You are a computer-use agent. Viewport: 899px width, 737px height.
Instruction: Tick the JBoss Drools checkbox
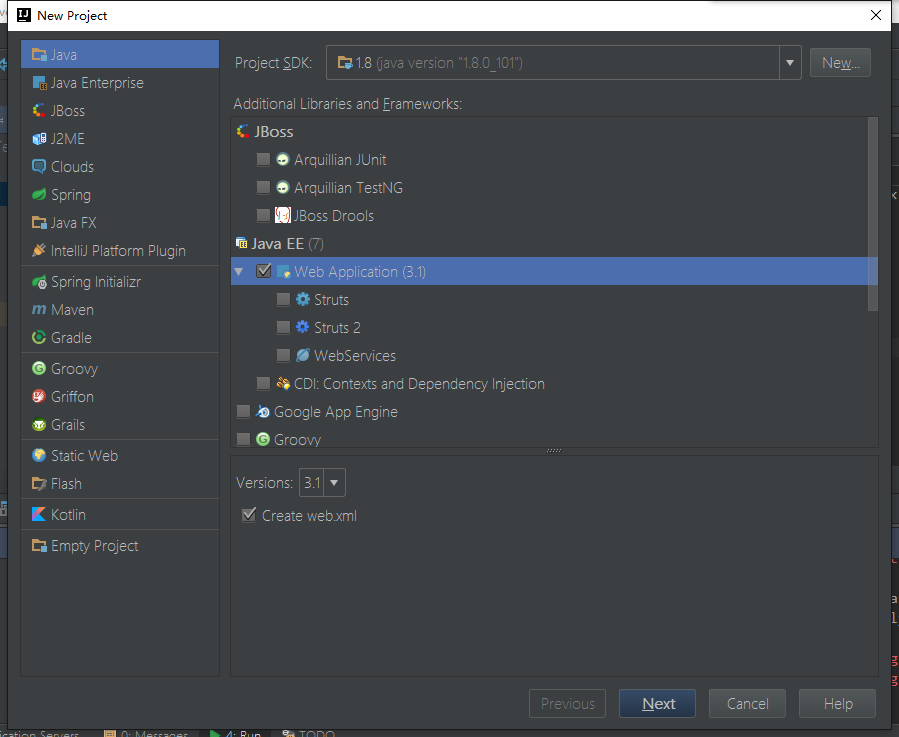[x=263, y=216]
